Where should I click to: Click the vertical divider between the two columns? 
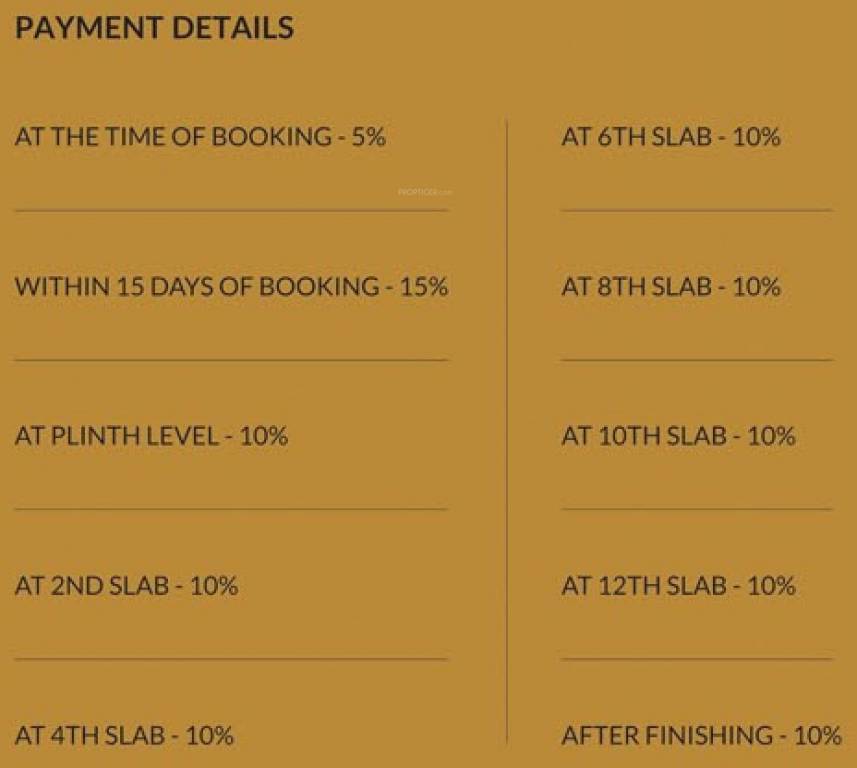point(507,430)
